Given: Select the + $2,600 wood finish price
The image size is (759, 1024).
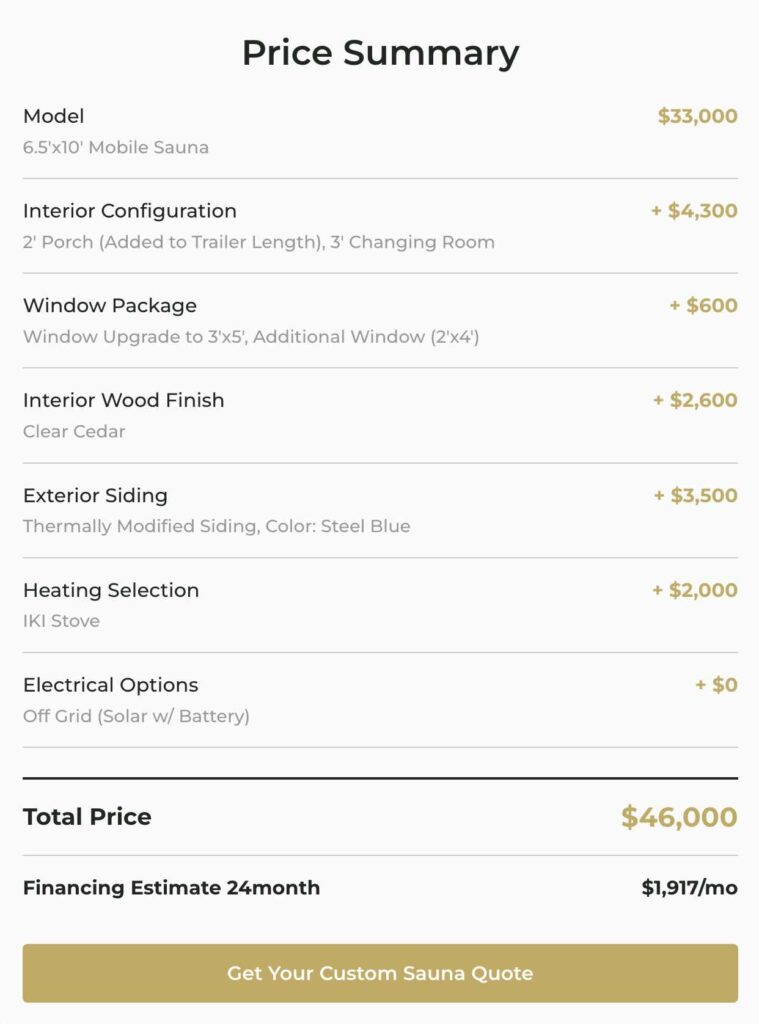Looking at the screenshot, I should click(x=696, y=400).
